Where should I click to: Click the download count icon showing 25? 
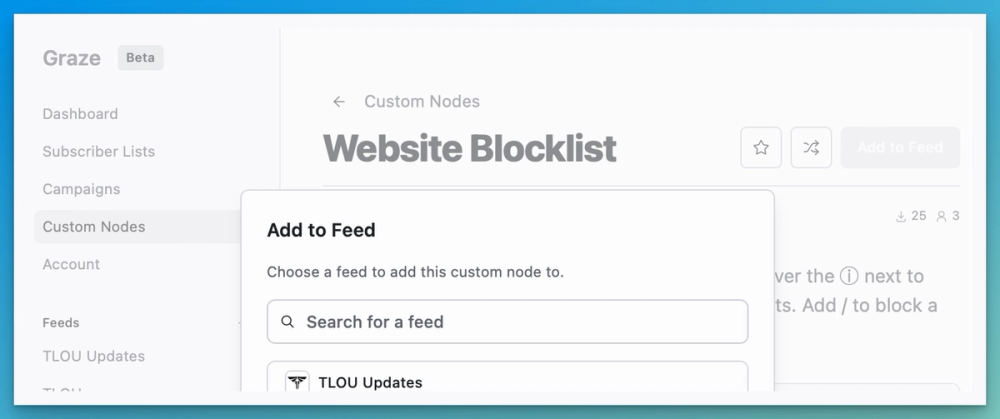click(900, 216)
